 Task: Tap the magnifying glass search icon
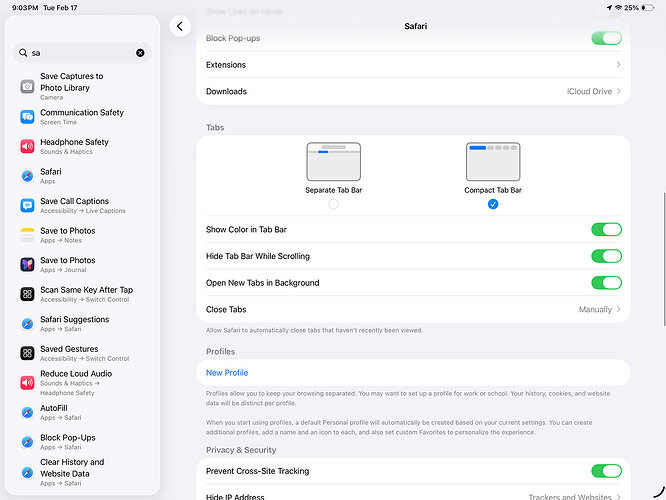coord(23,53)
